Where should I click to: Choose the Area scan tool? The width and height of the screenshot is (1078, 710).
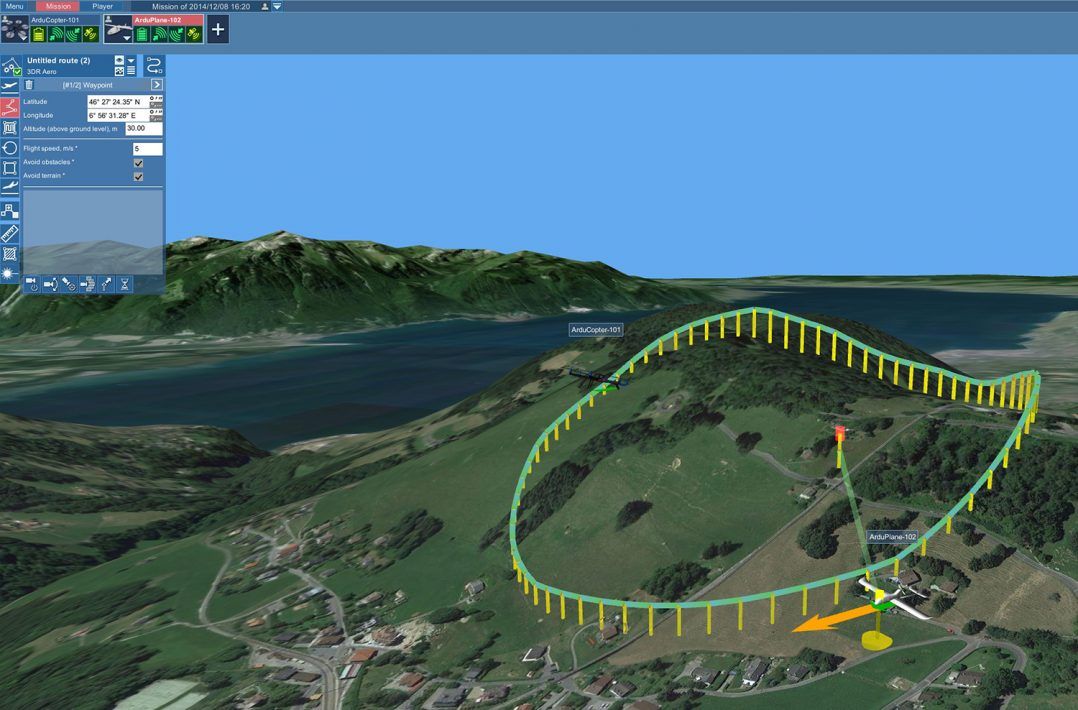pos(10,127)
